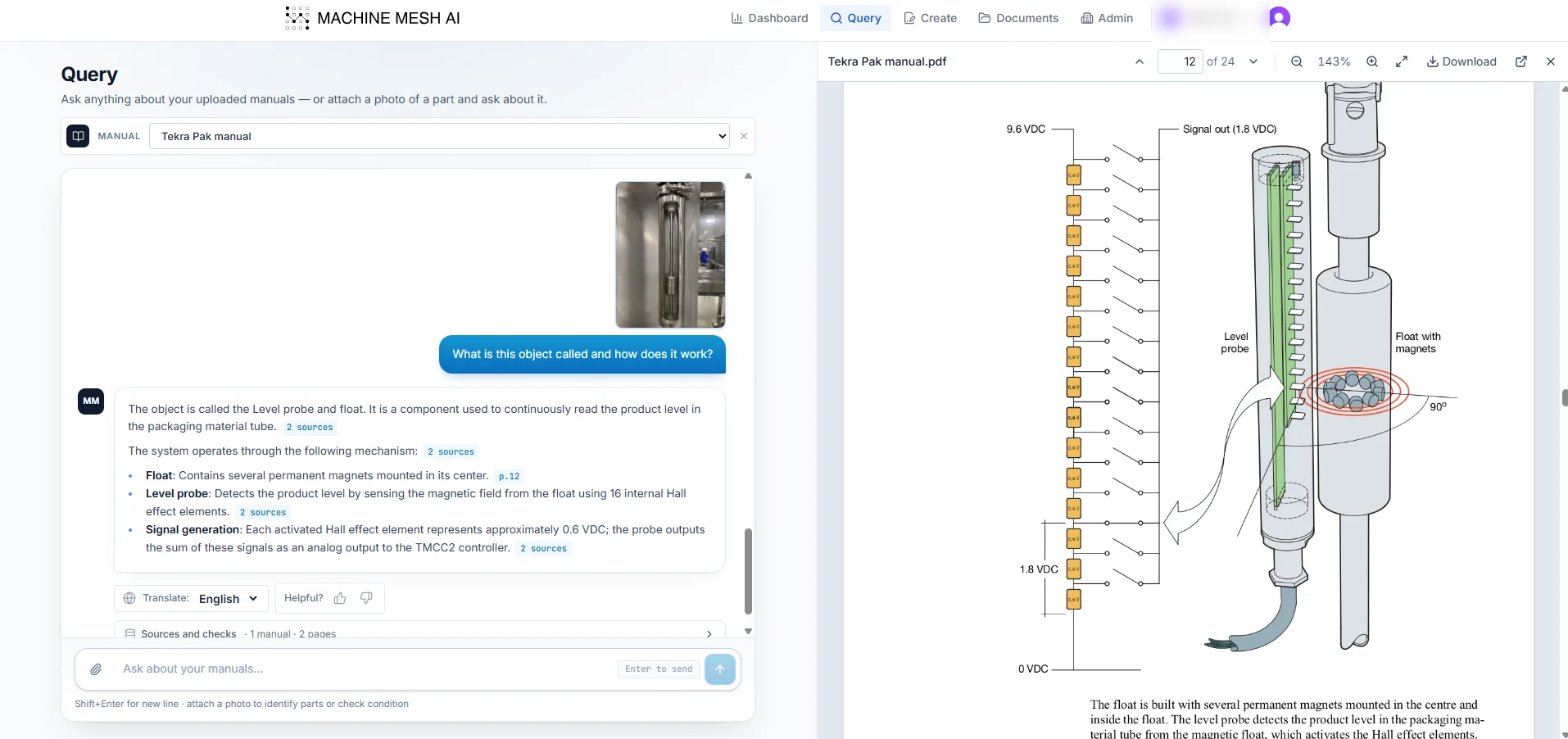Go to next PDF page with down chevron
Viewport: 1568px width, 739px height.
[x=1253, y=61]
